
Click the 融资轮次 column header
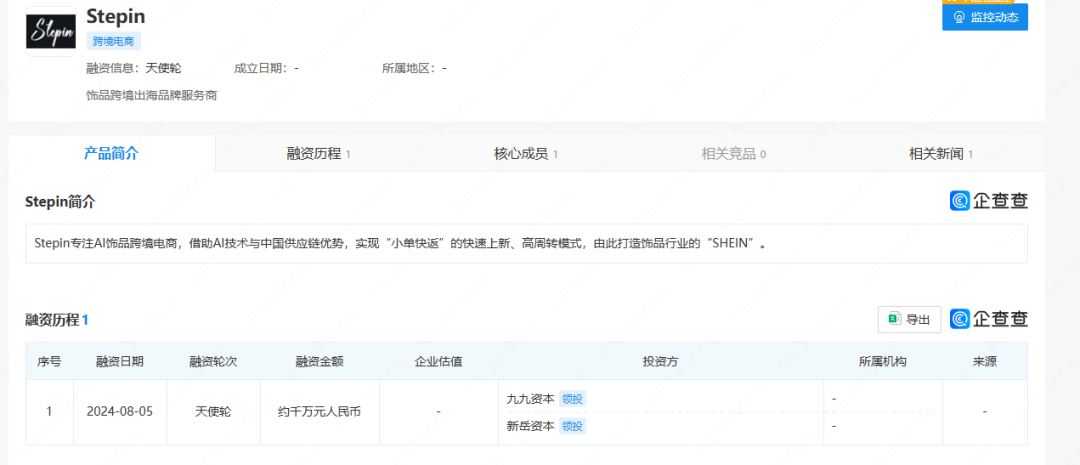pos(214,361)
